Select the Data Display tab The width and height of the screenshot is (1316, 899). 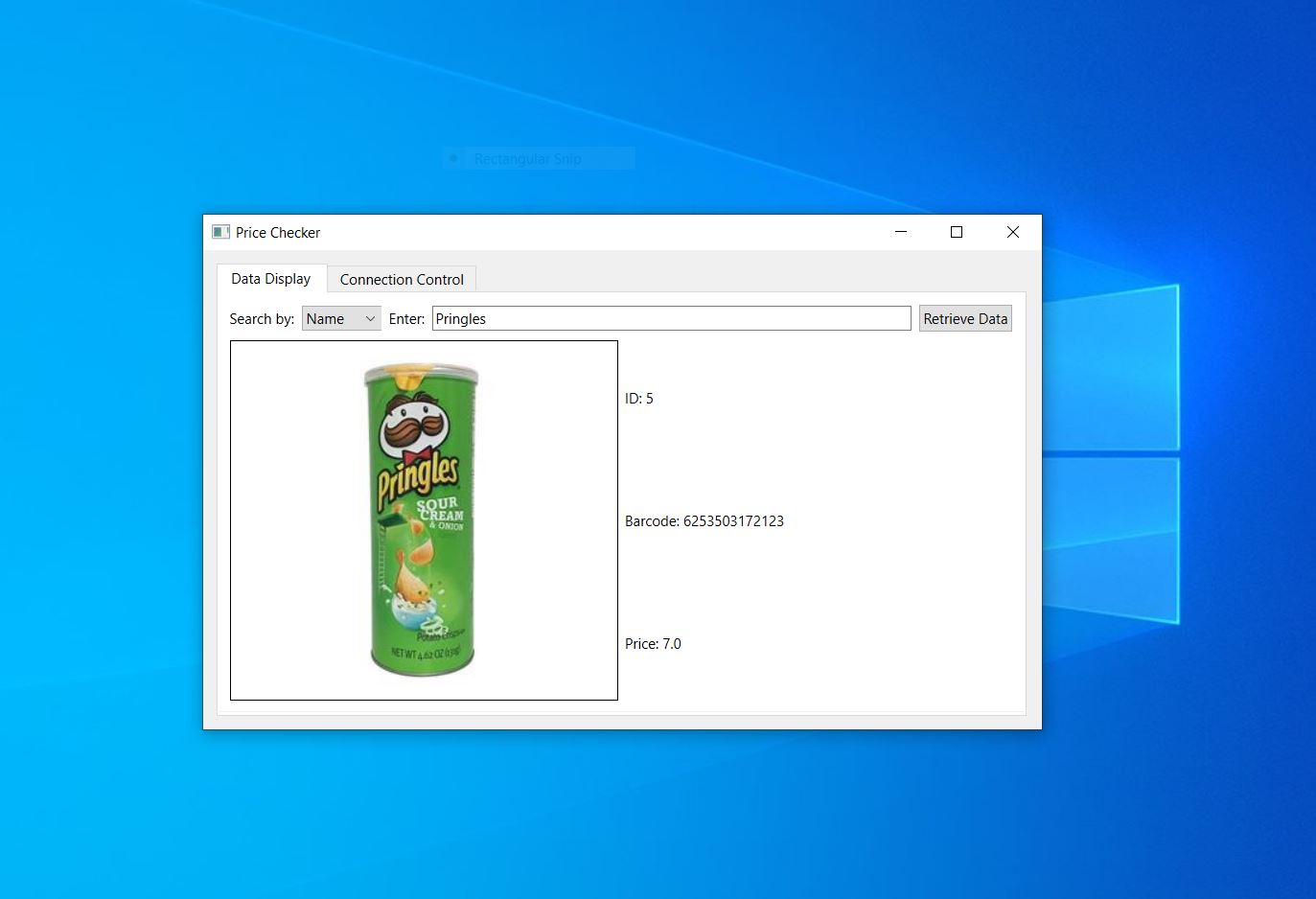pyautogui.click(x=270, y=278)
